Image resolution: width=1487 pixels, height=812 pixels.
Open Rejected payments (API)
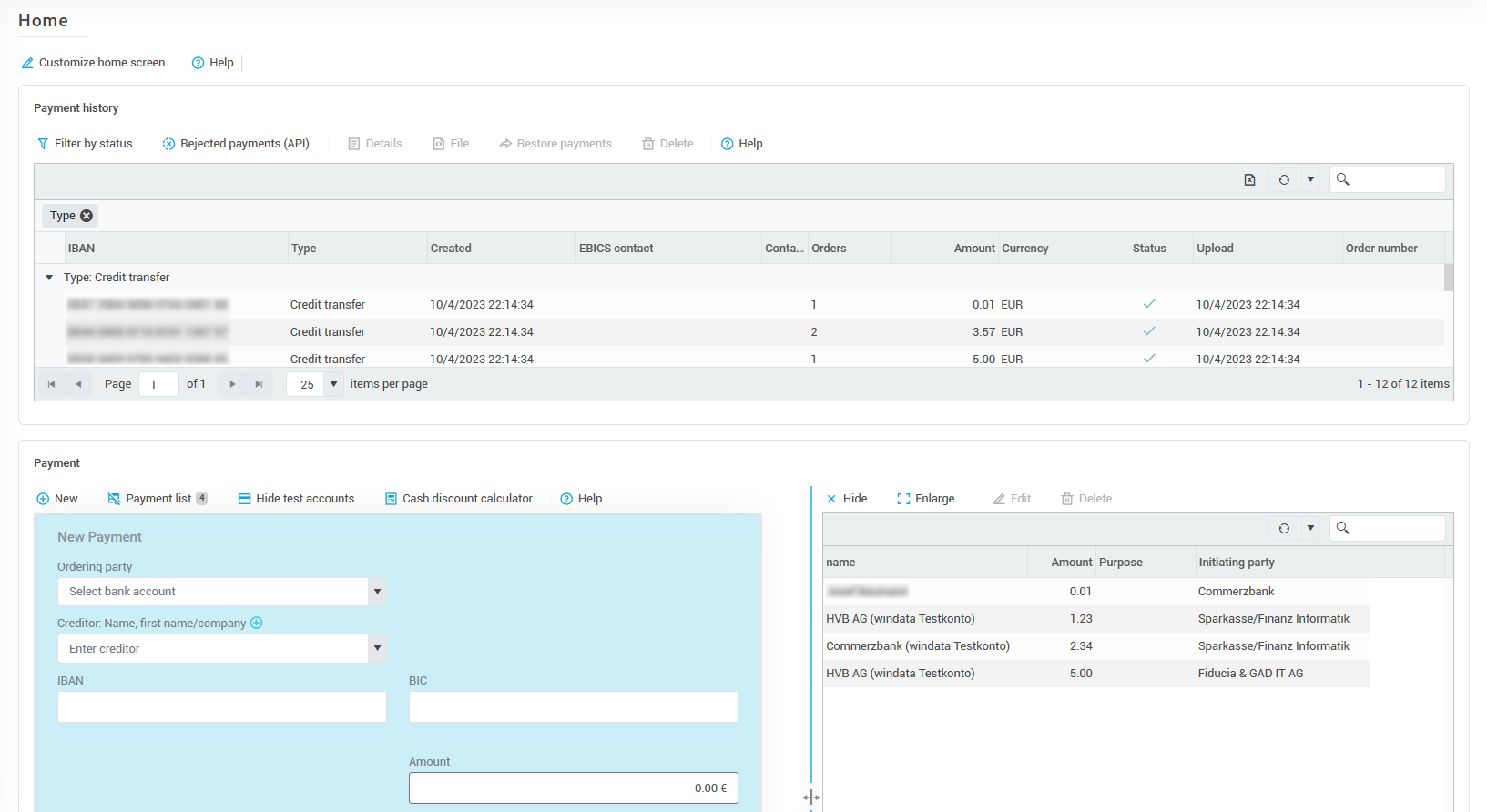click(236, 144)
